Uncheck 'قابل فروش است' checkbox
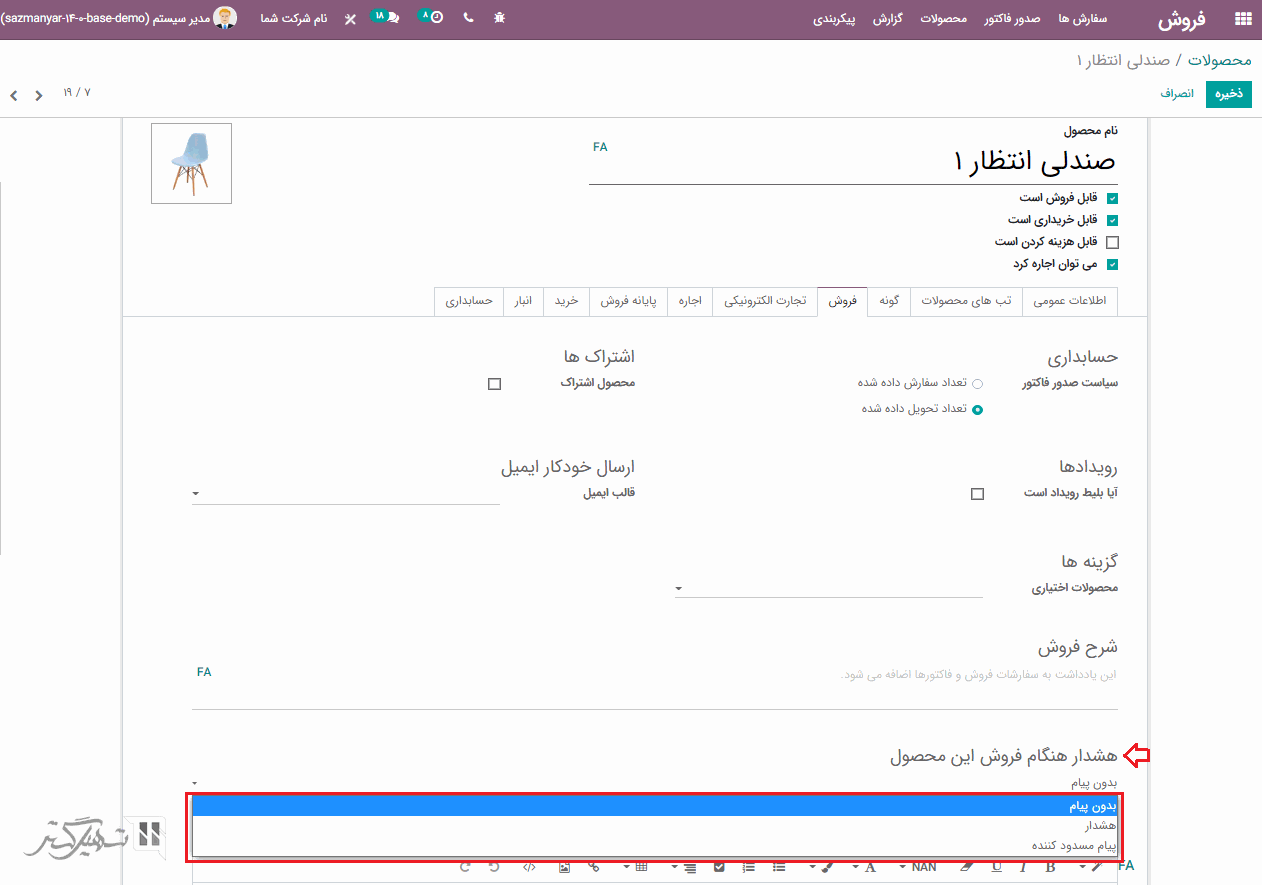 [1112, 199]
